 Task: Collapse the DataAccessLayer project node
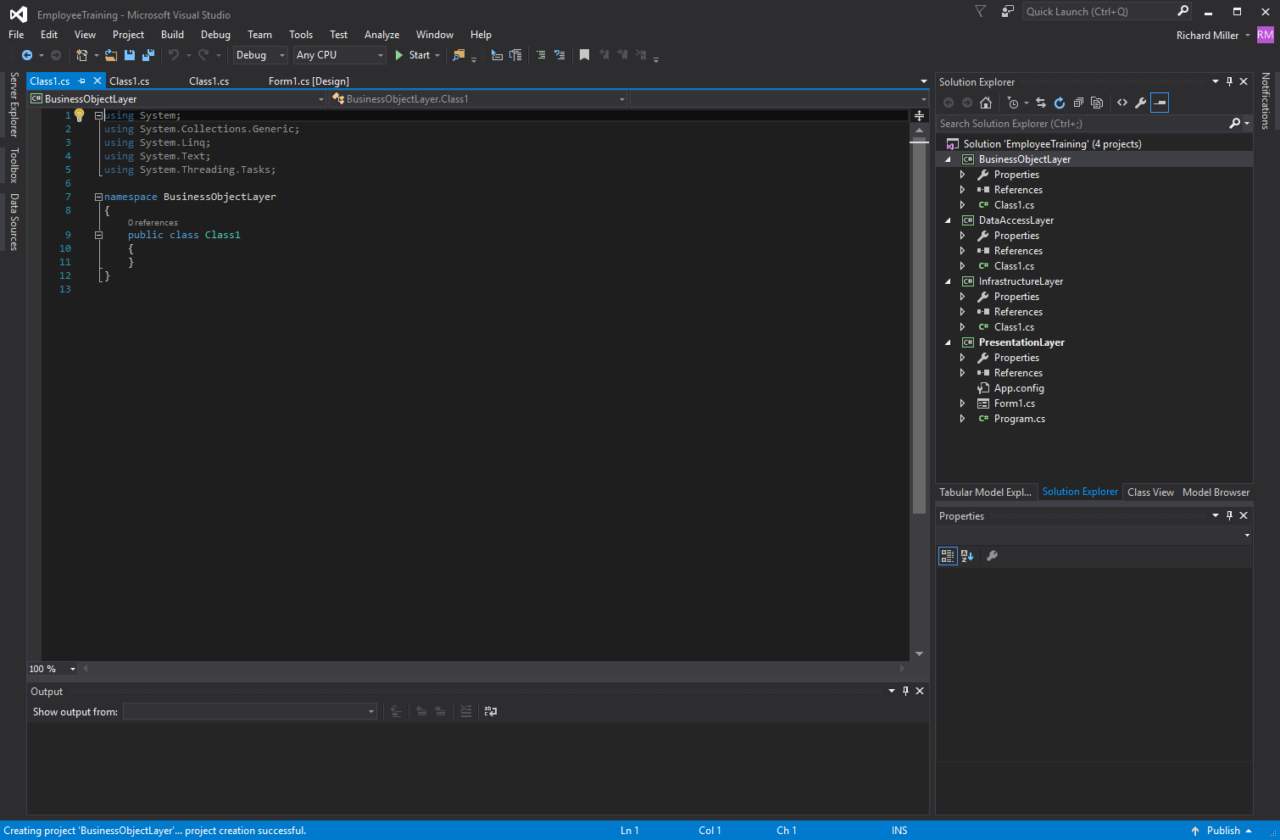[948, 220]
